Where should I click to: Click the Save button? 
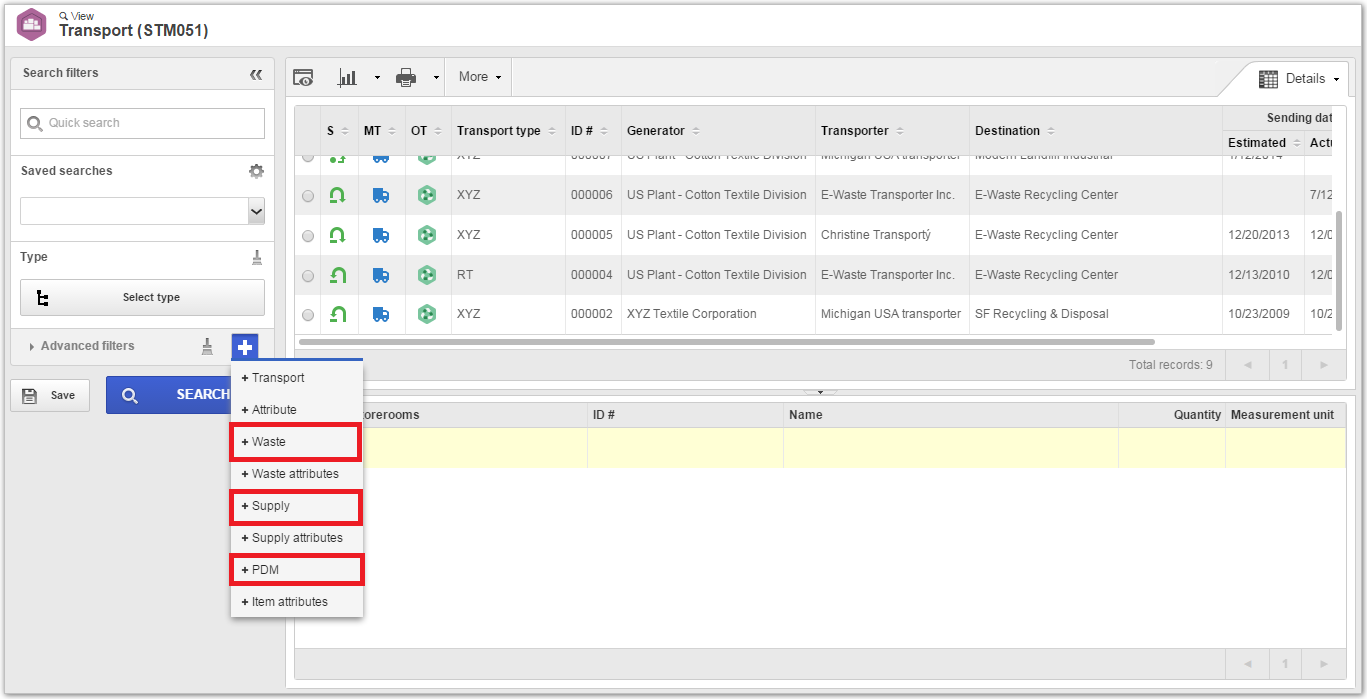click(50, 395)
